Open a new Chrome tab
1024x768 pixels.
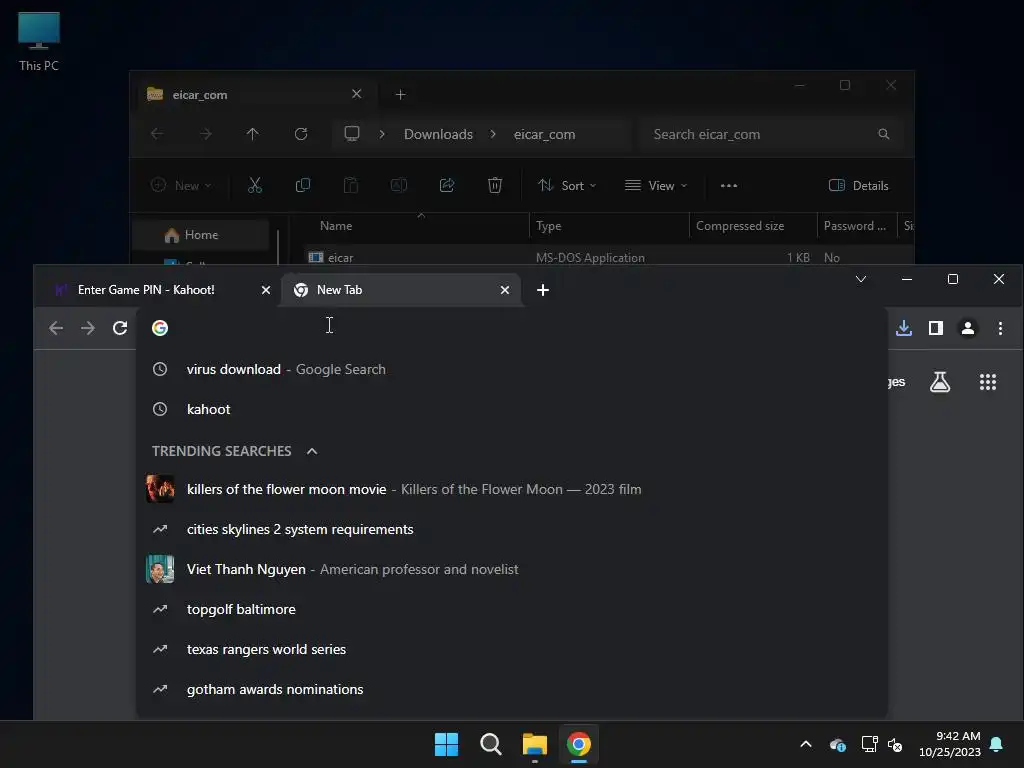click(x=543, y=290)
